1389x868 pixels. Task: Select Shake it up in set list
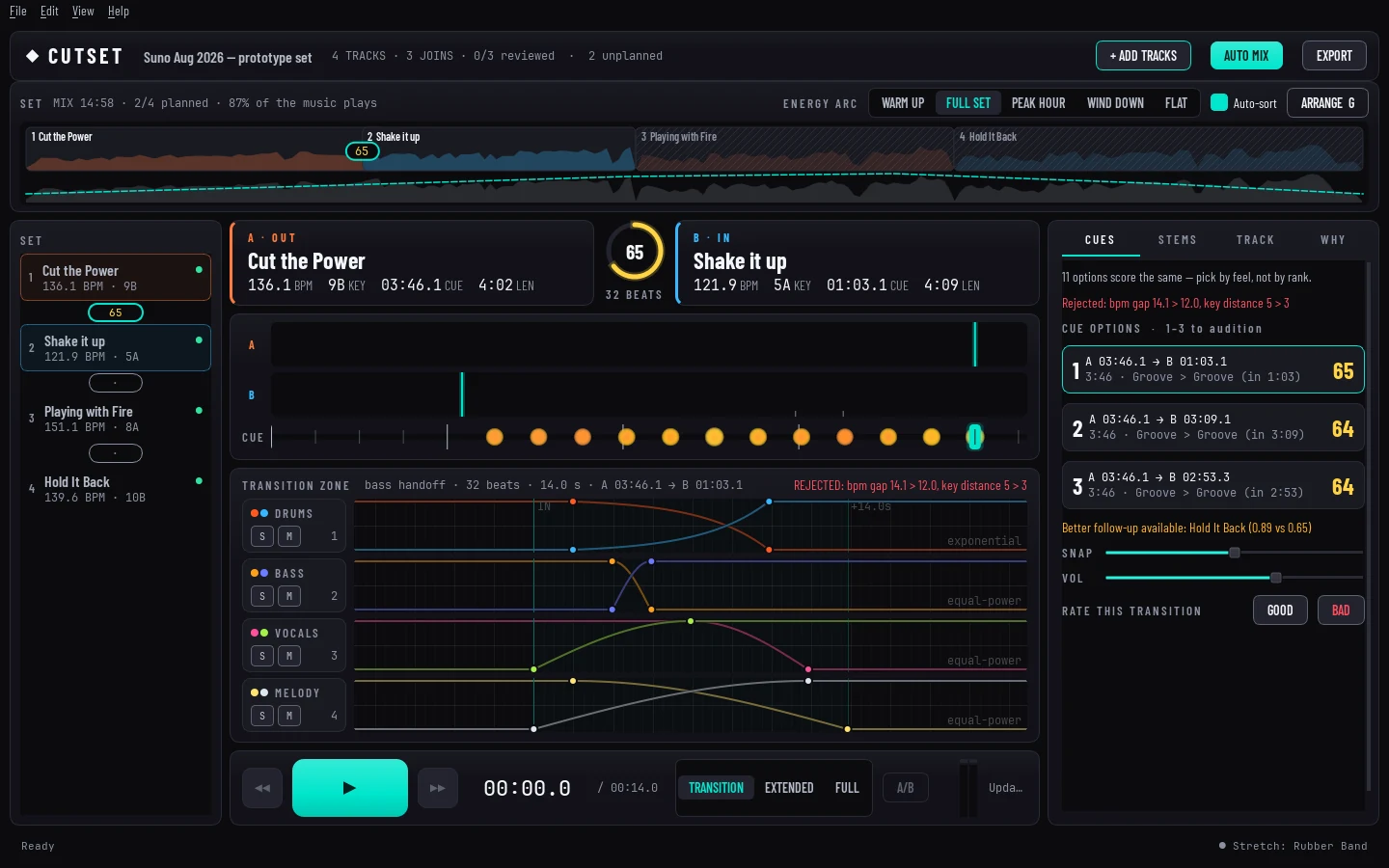pos(116,348)
